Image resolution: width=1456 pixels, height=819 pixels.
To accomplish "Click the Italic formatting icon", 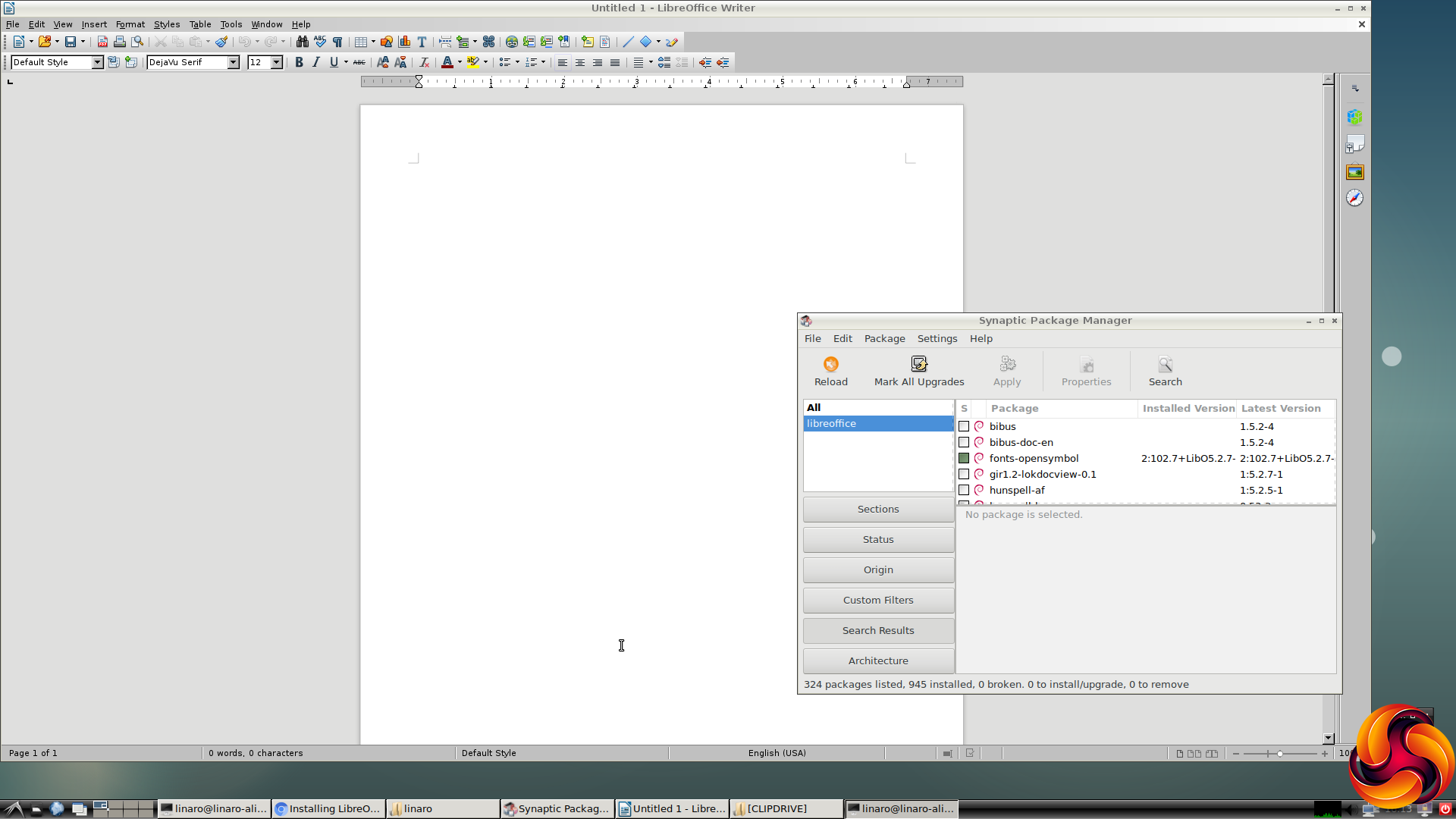I will 316,62.
